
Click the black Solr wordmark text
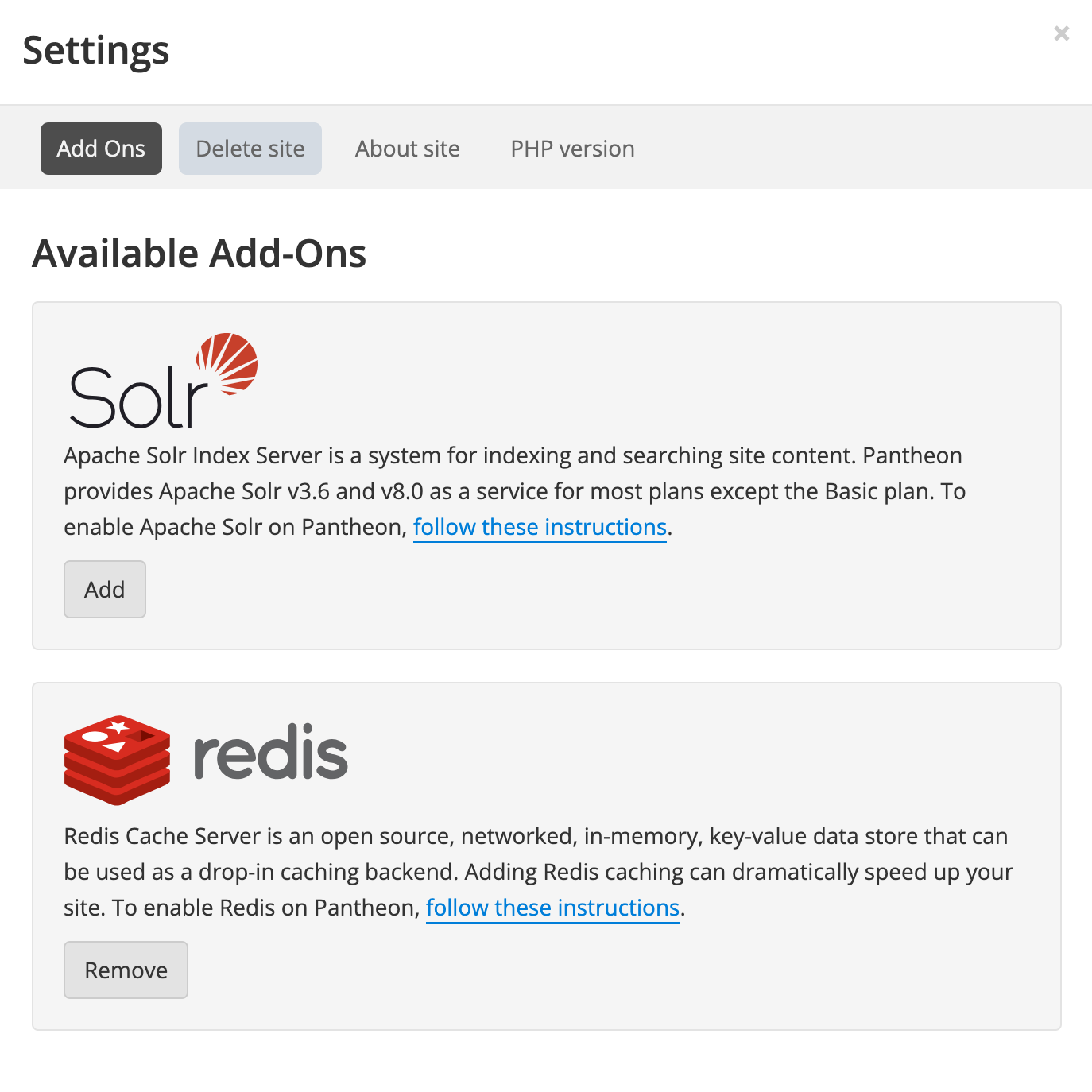click(x=137, y=398)
